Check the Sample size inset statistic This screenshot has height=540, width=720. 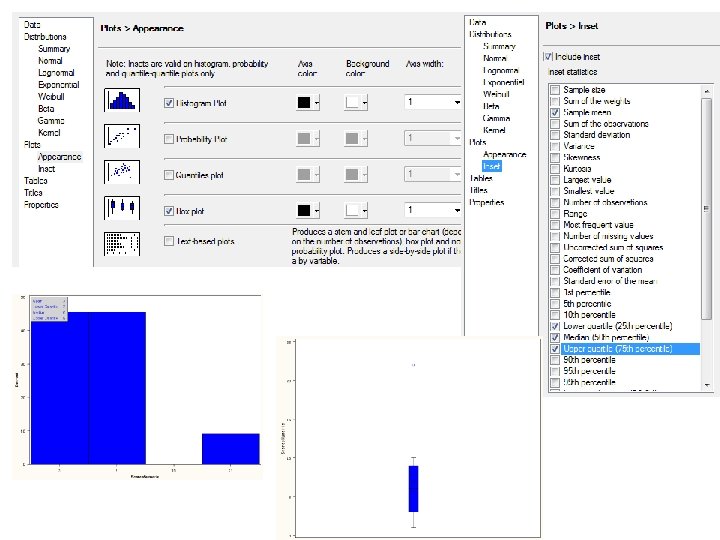point(555,90)
